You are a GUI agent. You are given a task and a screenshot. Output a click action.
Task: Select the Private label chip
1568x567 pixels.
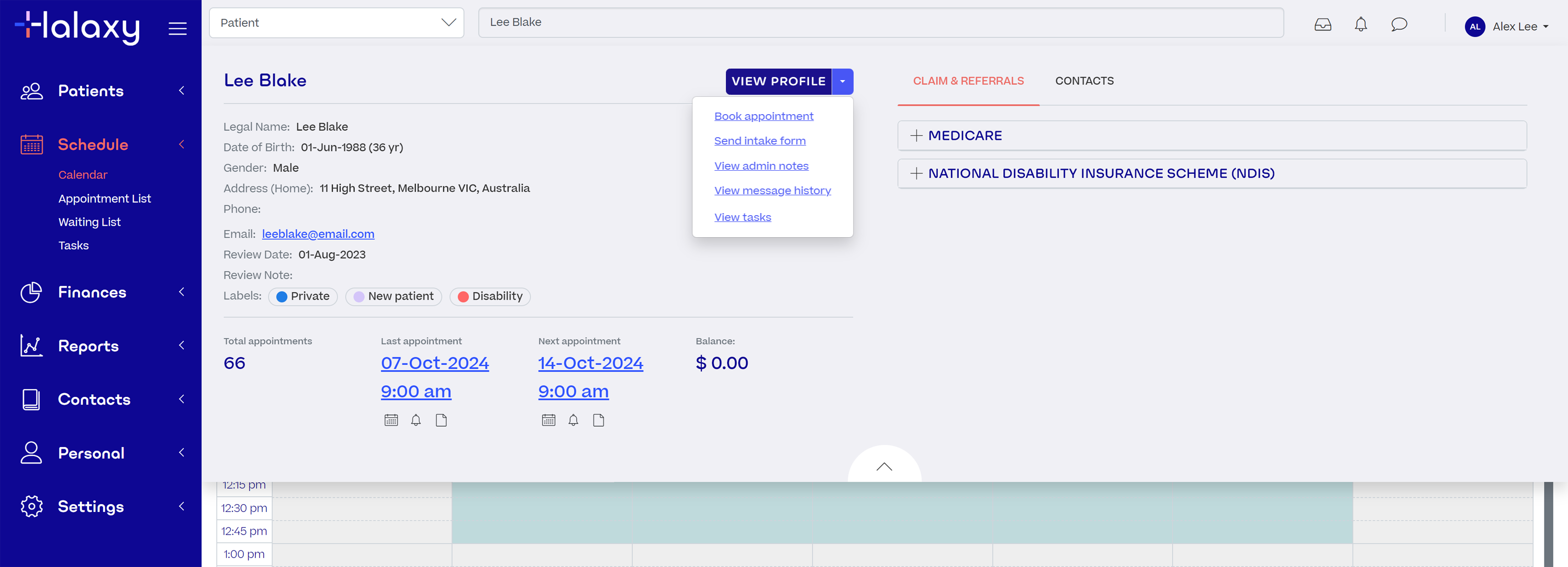[303, 297]
